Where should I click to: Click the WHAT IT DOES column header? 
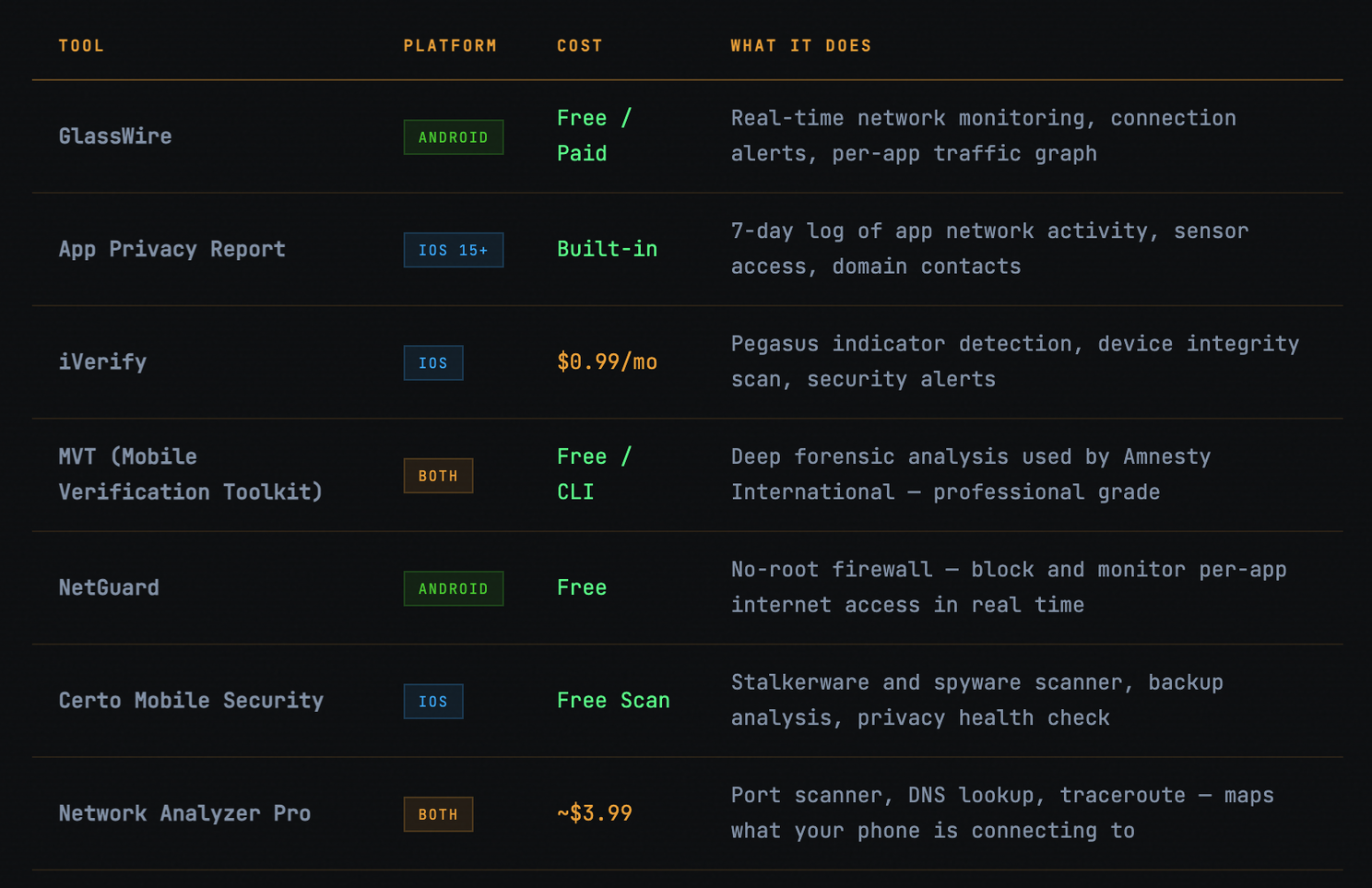801,46
